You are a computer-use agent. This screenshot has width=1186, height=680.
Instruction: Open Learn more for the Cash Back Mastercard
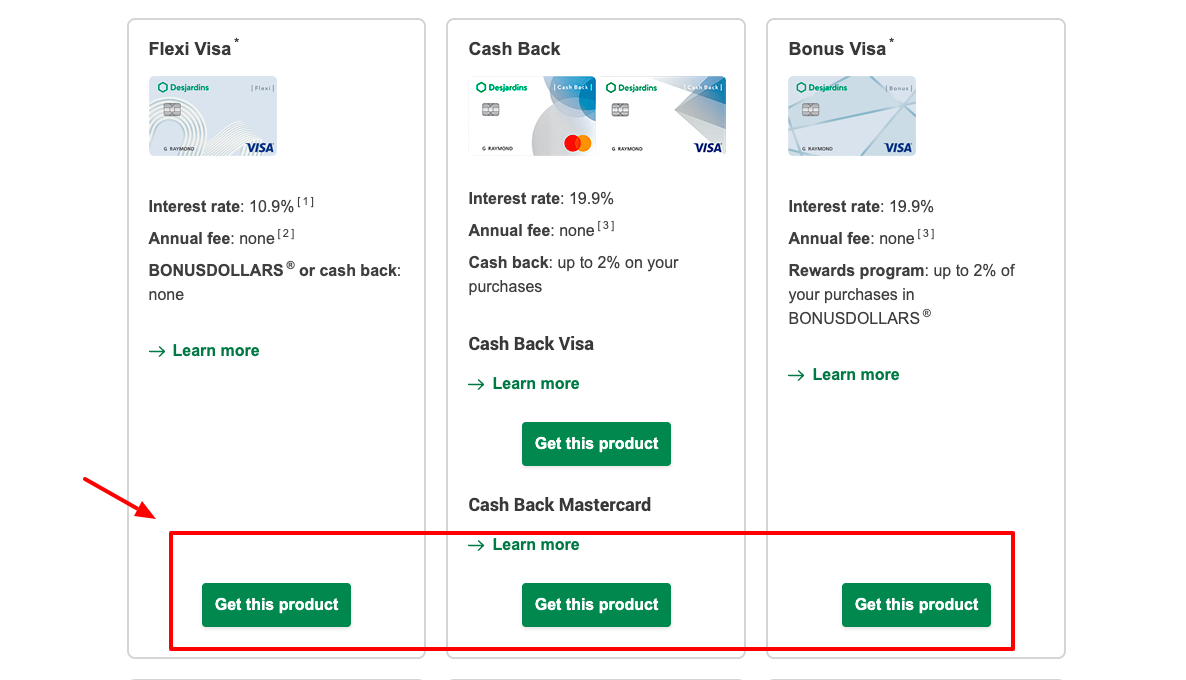[x=535, y=544]
